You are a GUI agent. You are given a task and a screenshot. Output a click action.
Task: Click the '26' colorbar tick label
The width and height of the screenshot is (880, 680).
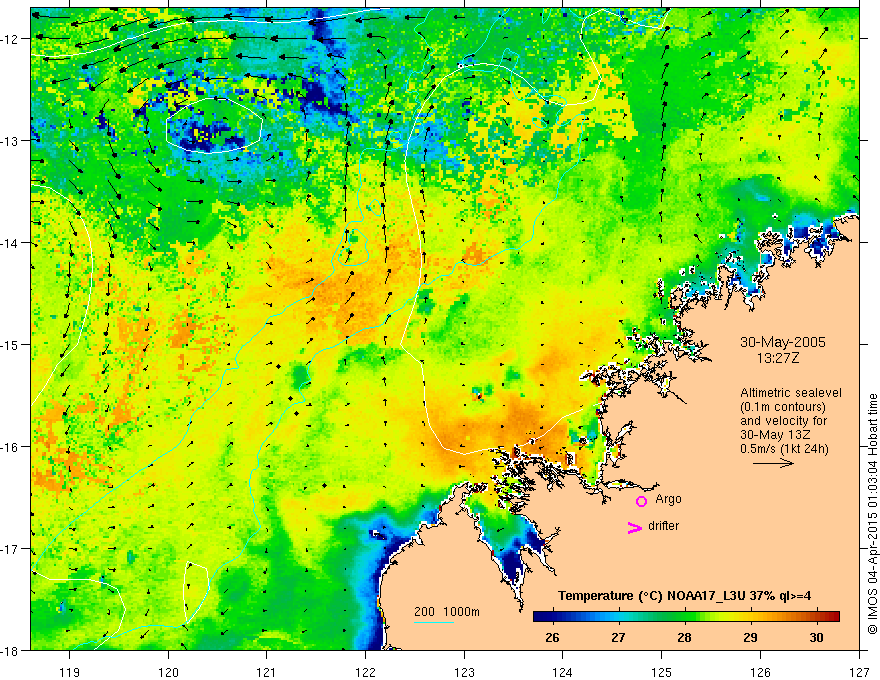[552, 637]
